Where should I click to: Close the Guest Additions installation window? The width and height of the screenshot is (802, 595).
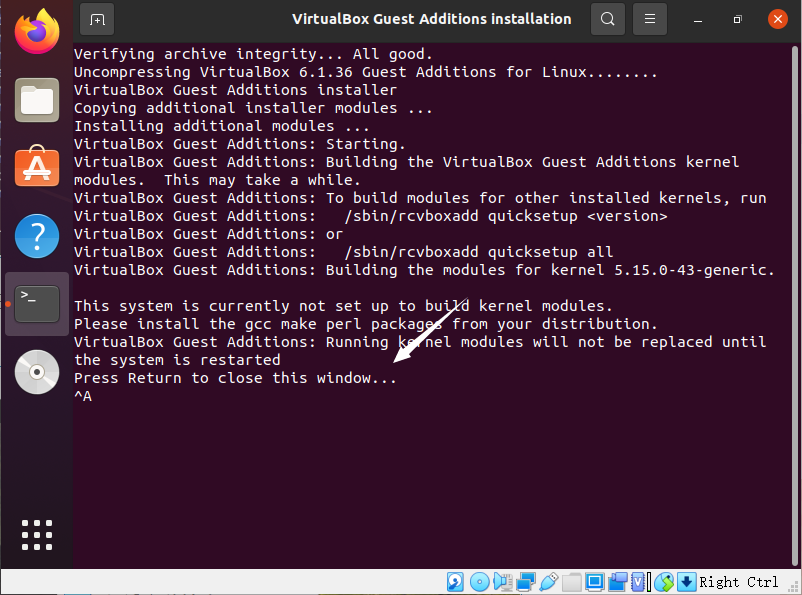[777, 19]
